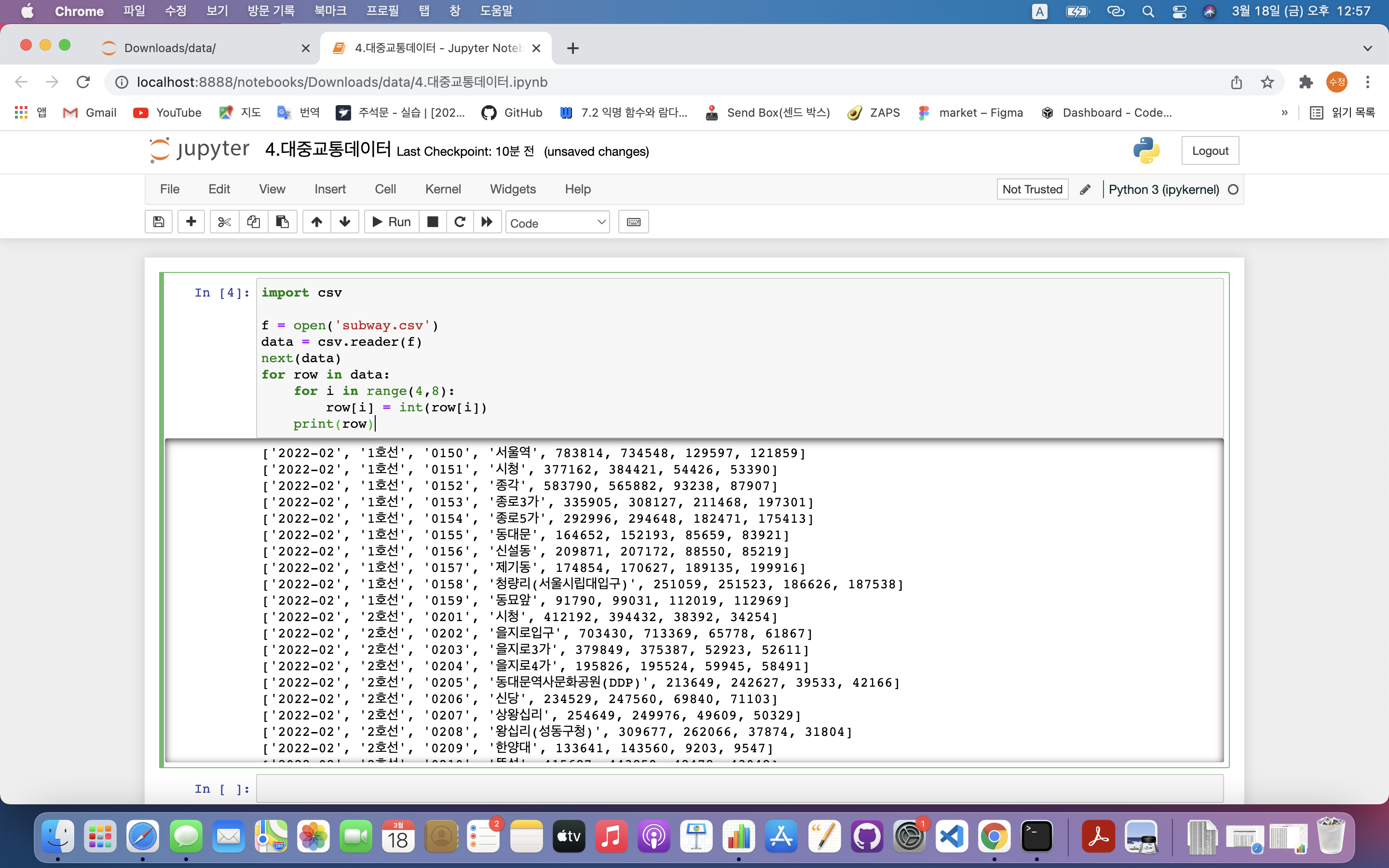1389x868 pixels.
Task: Move selected cell up arrow
Action: pyautogui.click(x=317, y=222)
